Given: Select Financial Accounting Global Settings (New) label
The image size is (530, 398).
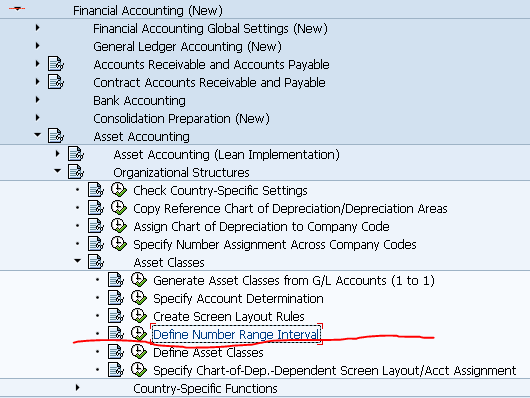Looking at the screenshot, I should point(210,28).
